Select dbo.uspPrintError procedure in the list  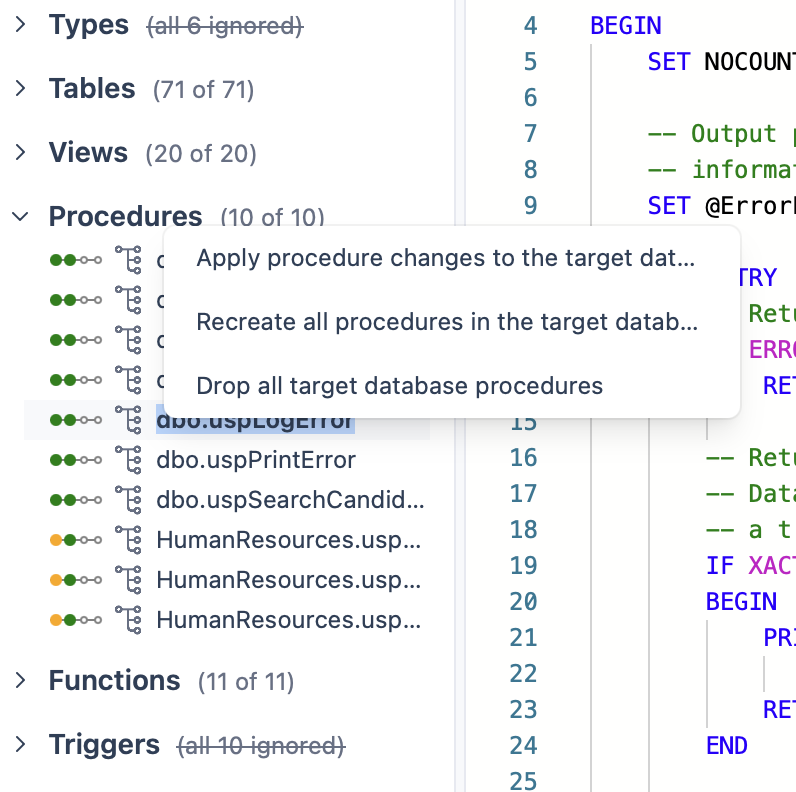click(256, 460)
